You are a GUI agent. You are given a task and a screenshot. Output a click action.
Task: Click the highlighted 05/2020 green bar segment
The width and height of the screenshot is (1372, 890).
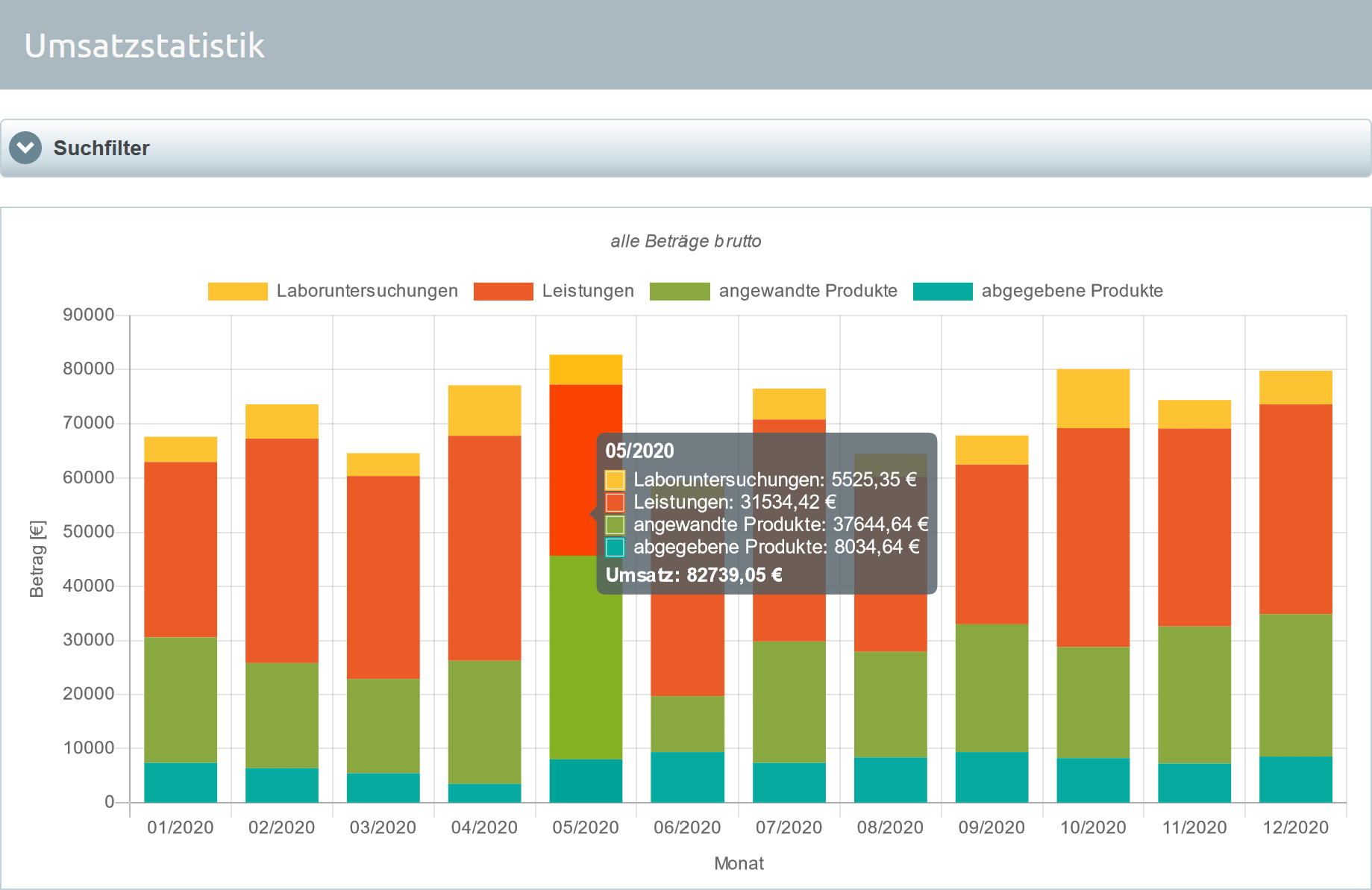click(x=586, y=657)
